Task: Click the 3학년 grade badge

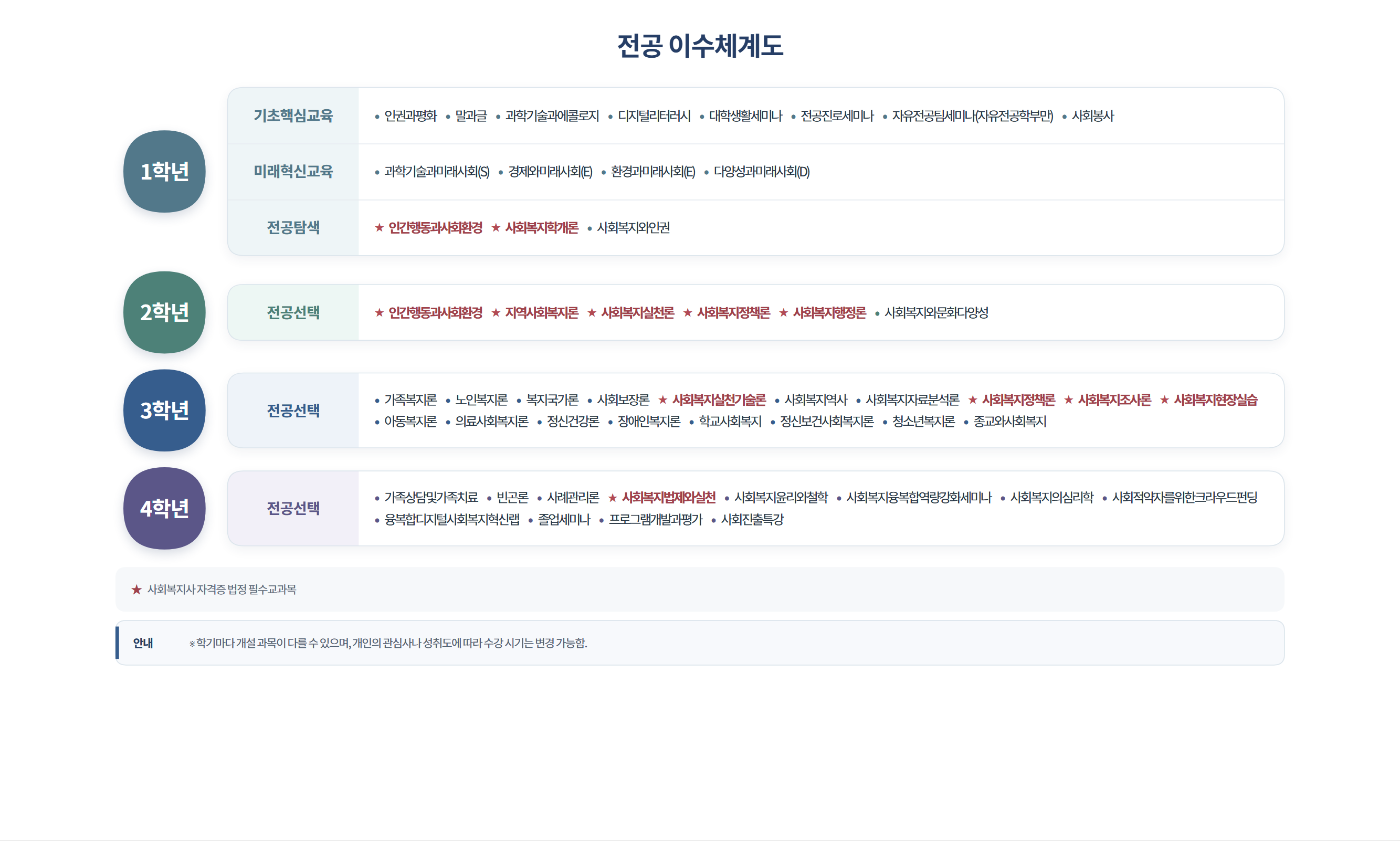Action: pos(164,411)
